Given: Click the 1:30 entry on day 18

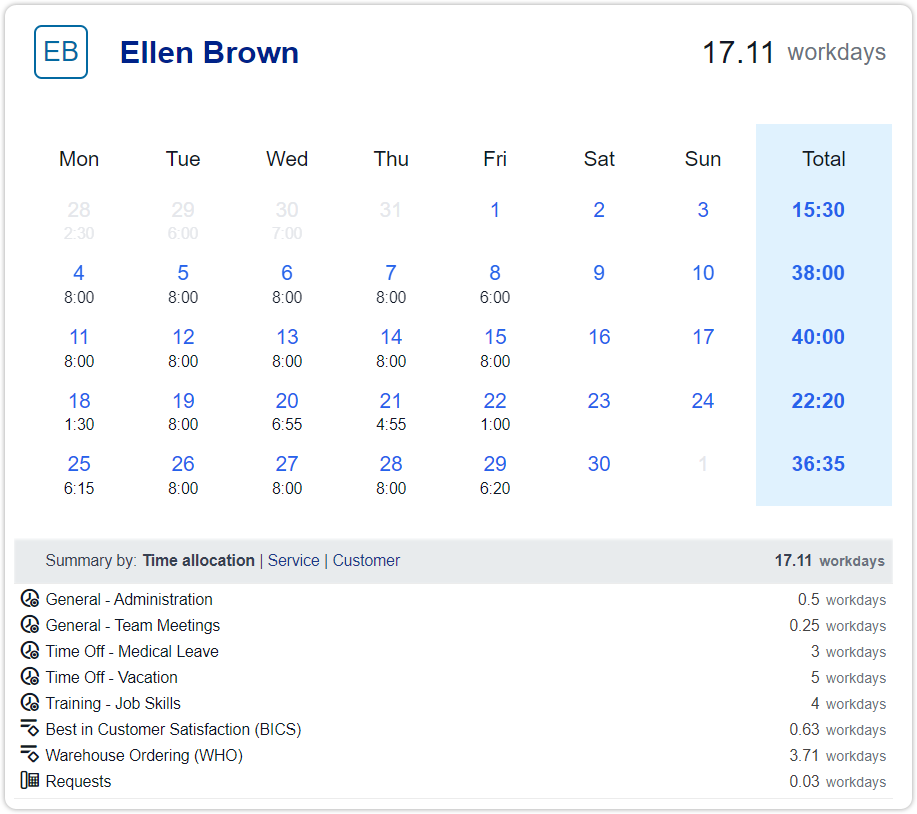Looking at the screenshot, I should pyautogui.click(x=79, y=425).
